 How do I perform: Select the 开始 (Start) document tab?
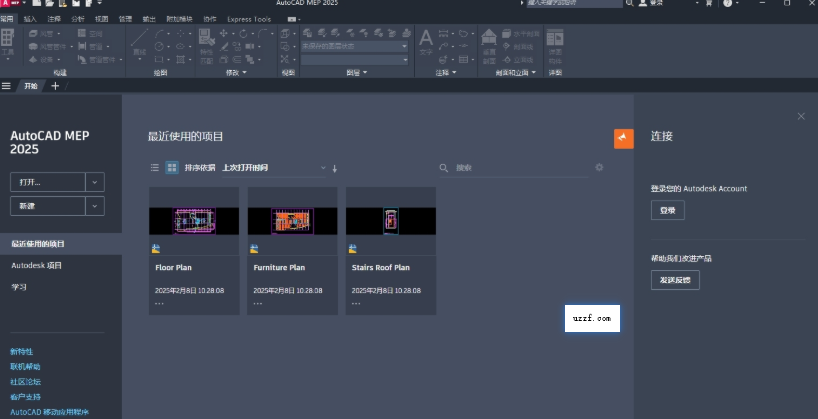tap(31, 86)
